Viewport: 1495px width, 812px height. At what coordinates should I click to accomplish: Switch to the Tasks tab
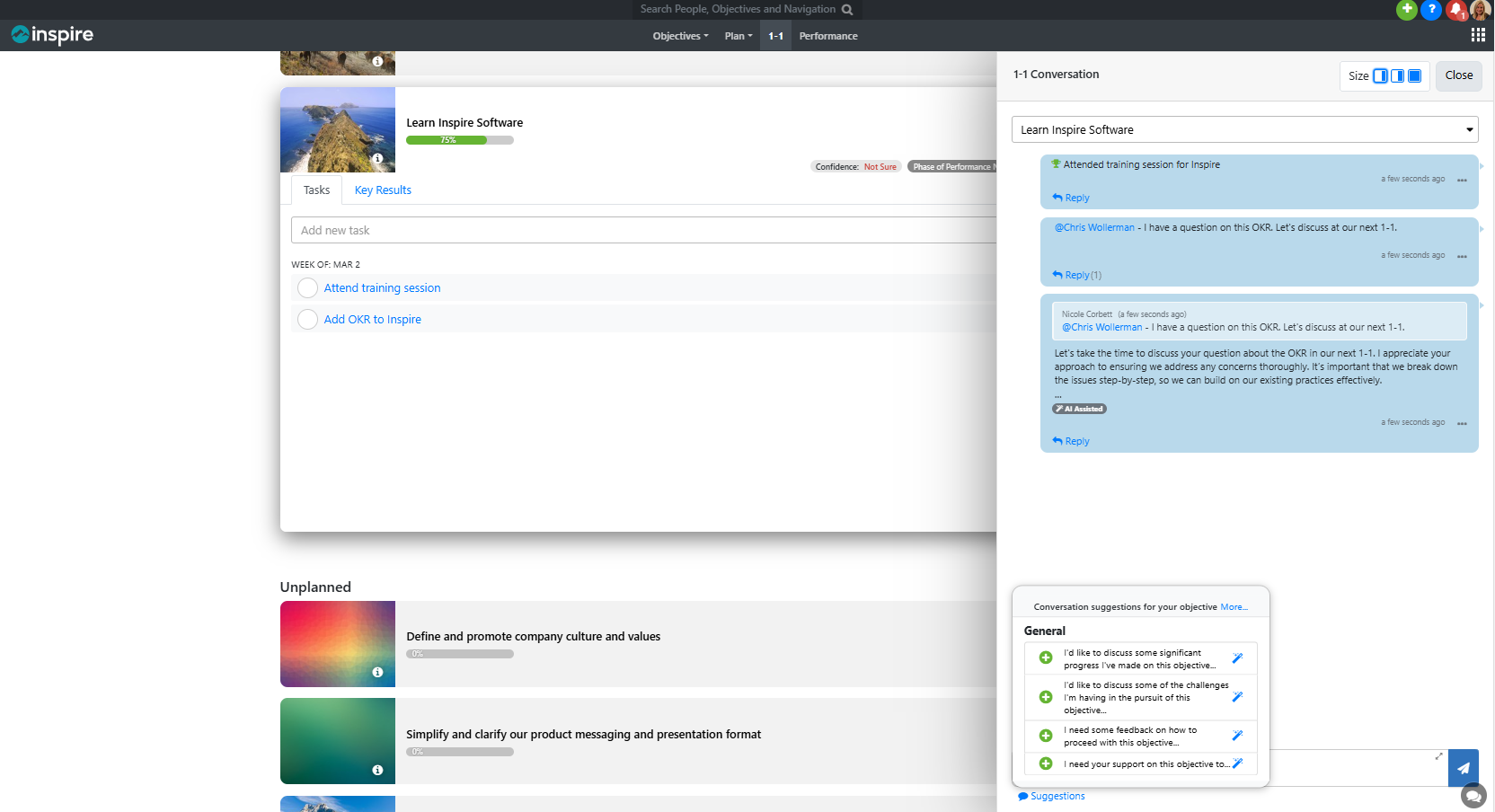point(316,190)
